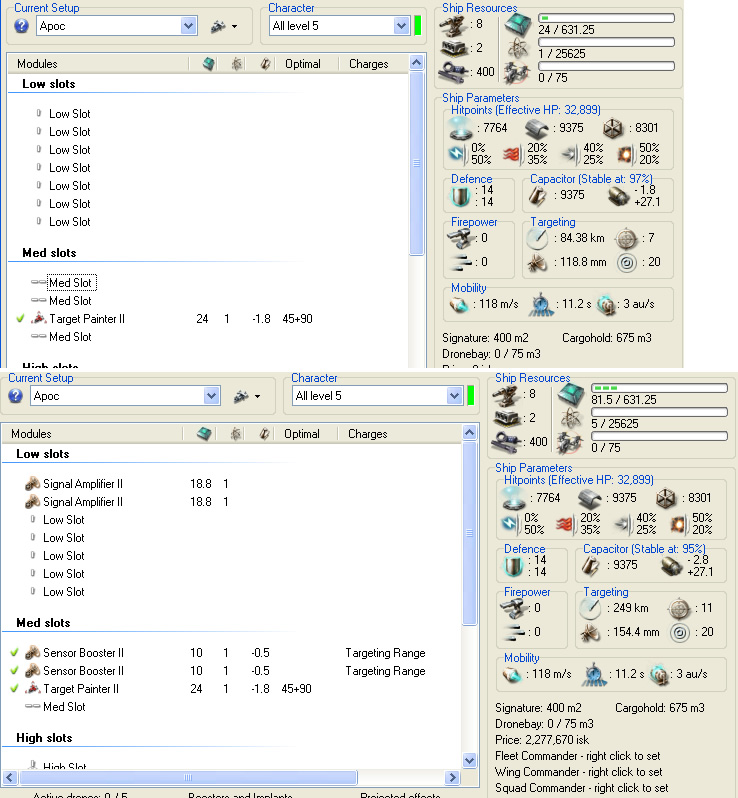Click second Sensor Booster II module icon
The width and height of the screenshot is (738, 798).
point(33,671)
